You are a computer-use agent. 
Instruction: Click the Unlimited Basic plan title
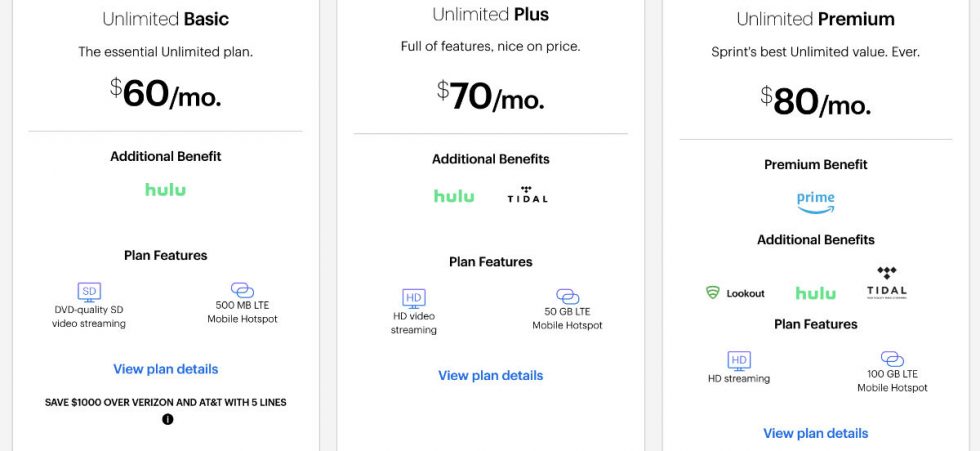[x=165, y=19]
